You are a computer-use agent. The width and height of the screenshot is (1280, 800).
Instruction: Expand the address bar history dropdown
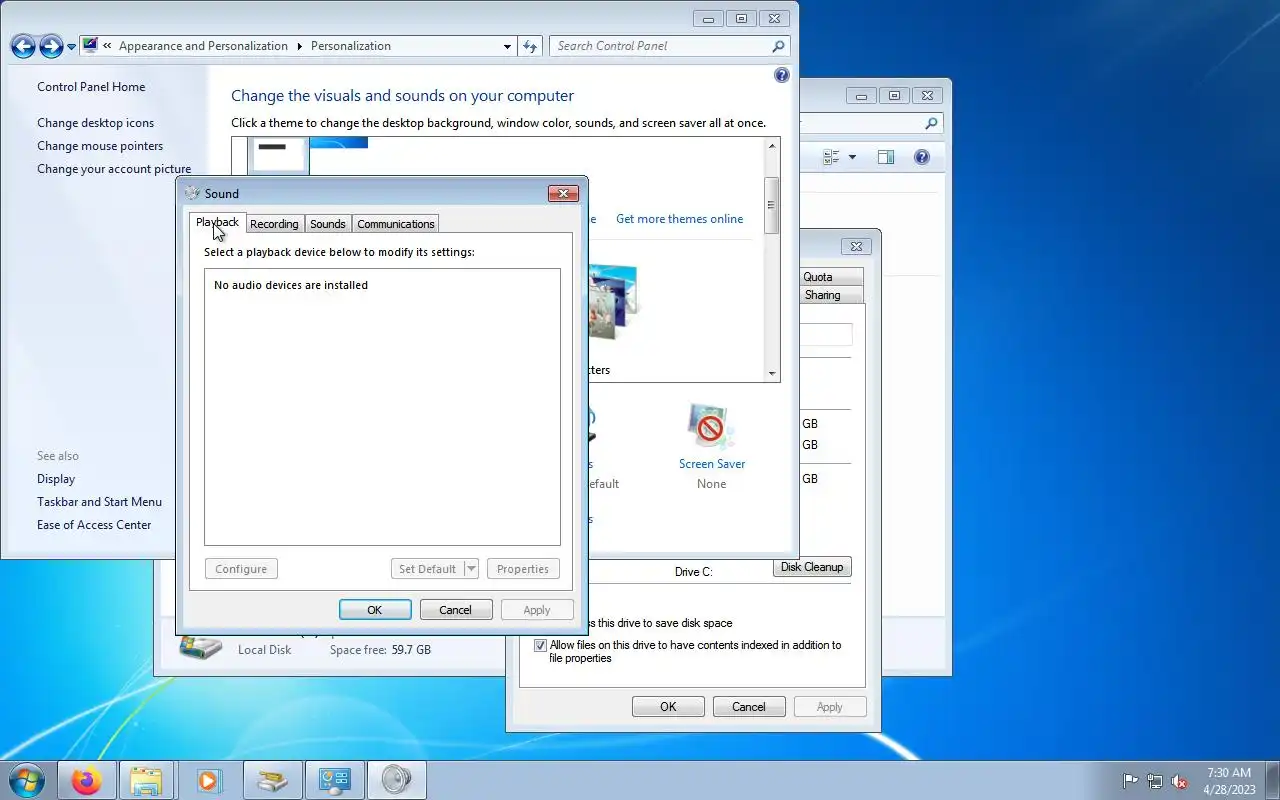coord(507,46)
